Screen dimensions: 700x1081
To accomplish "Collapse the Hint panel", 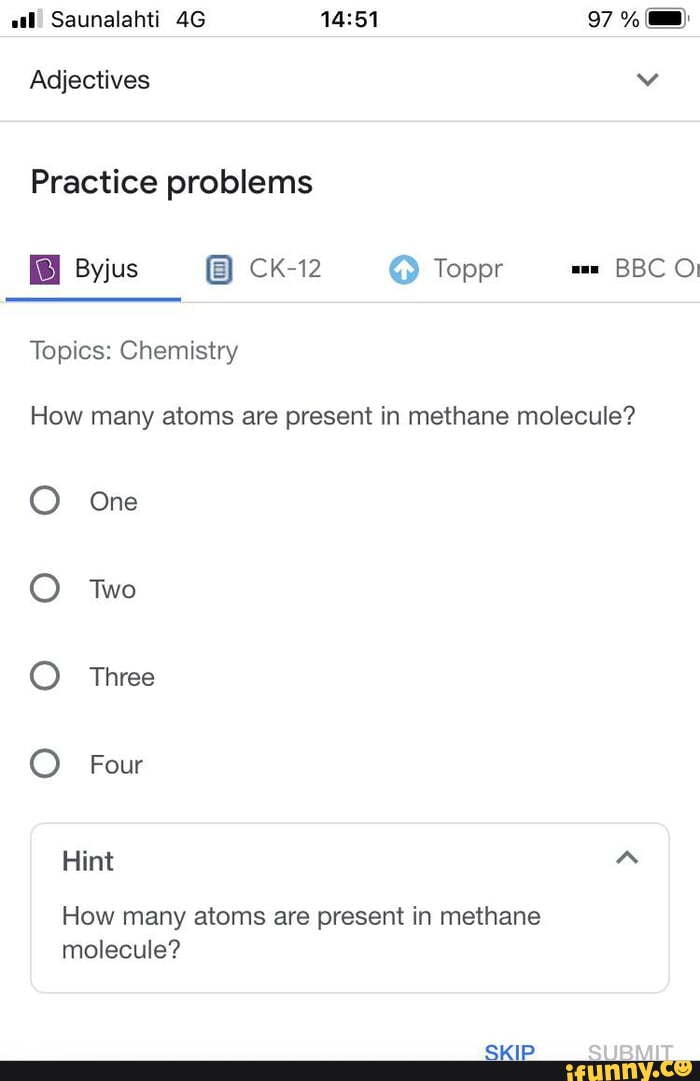I will [627, 857].
